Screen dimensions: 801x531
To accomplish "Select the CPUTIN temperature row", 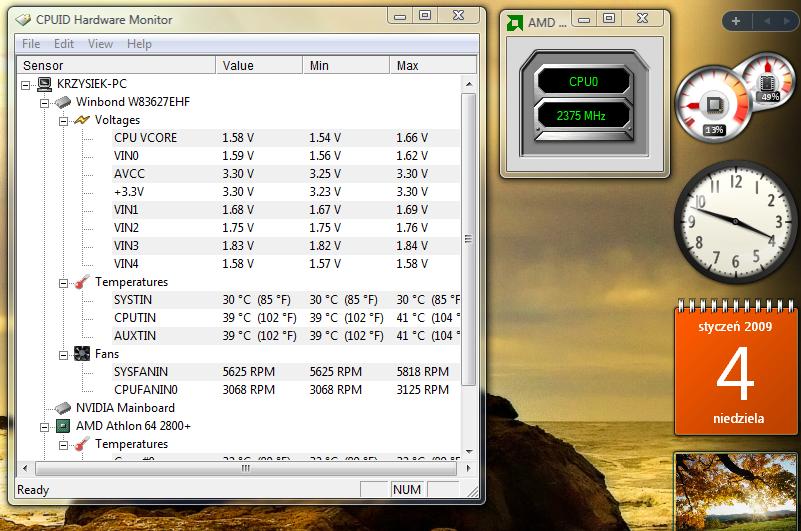I will pos(286,318).
